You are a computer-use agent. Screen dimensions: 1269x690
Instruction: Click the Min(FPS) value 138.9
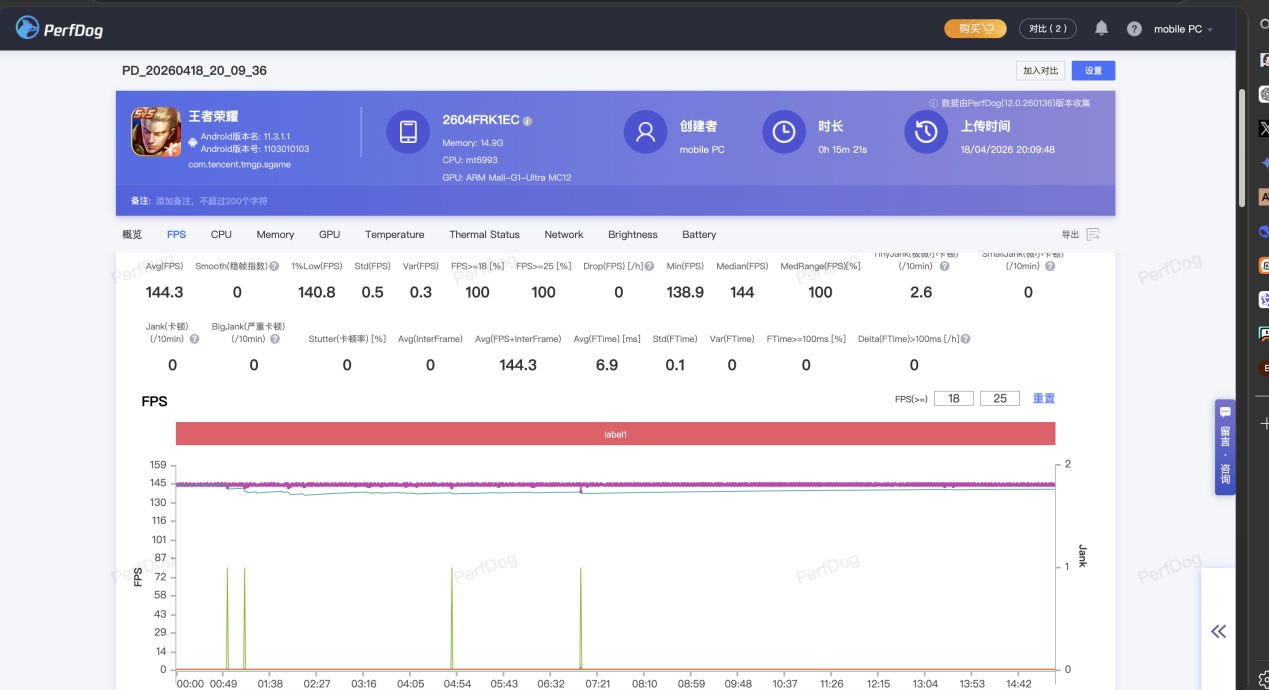(685, 292)
